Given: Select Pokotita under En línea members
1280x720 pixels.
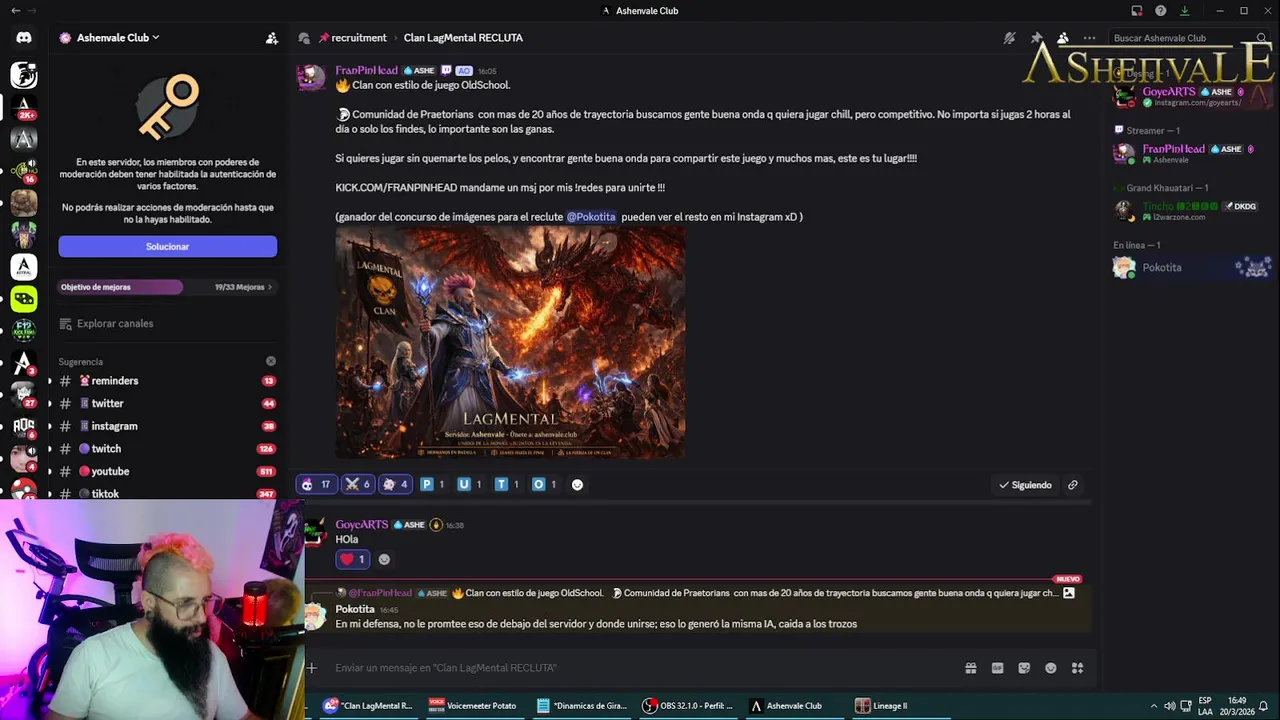Looking at the screenshot, I should (1190, 267).
